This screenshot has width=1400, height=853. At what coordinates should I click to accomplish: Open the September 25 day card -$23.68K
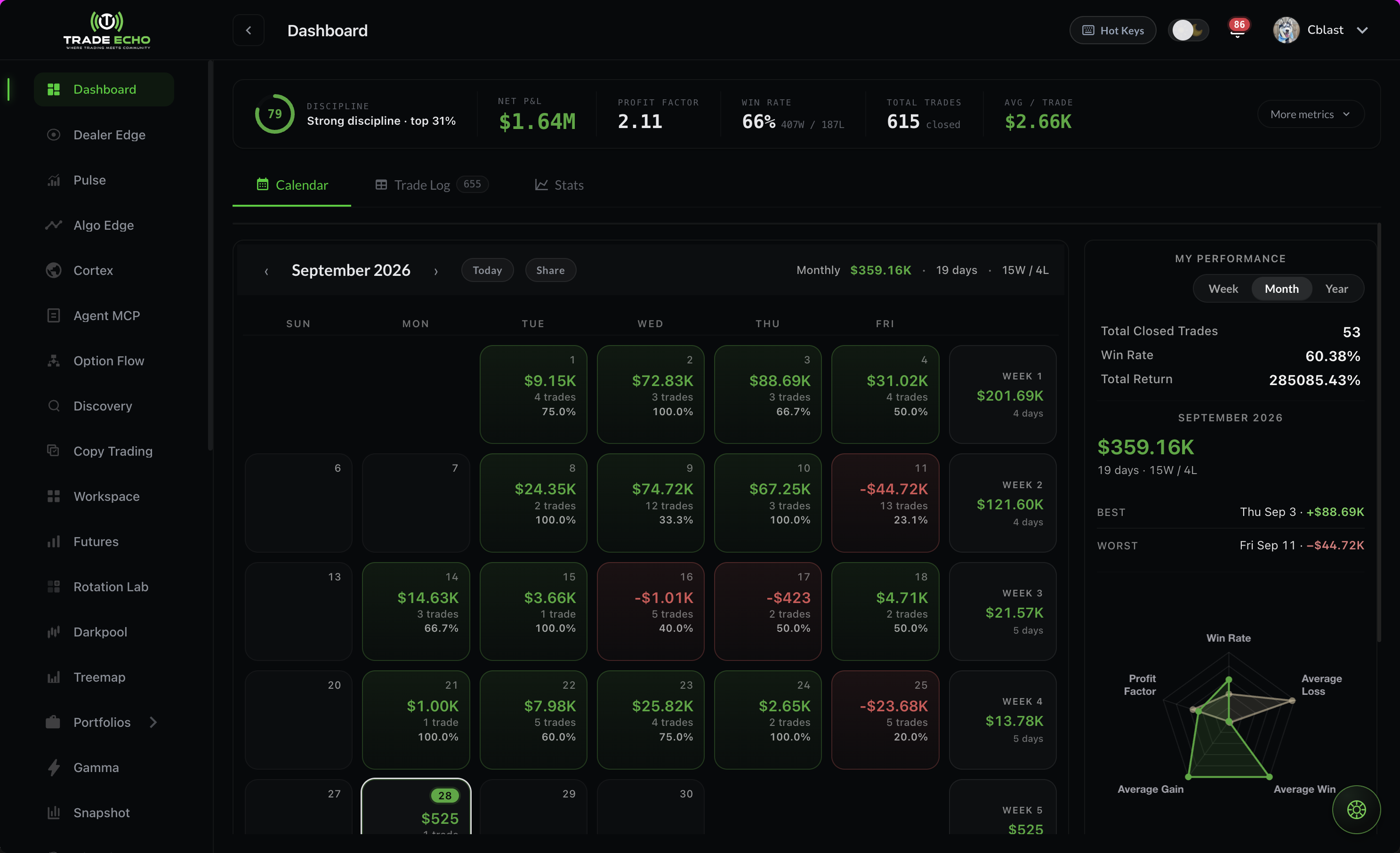click(x=885, y=720)
